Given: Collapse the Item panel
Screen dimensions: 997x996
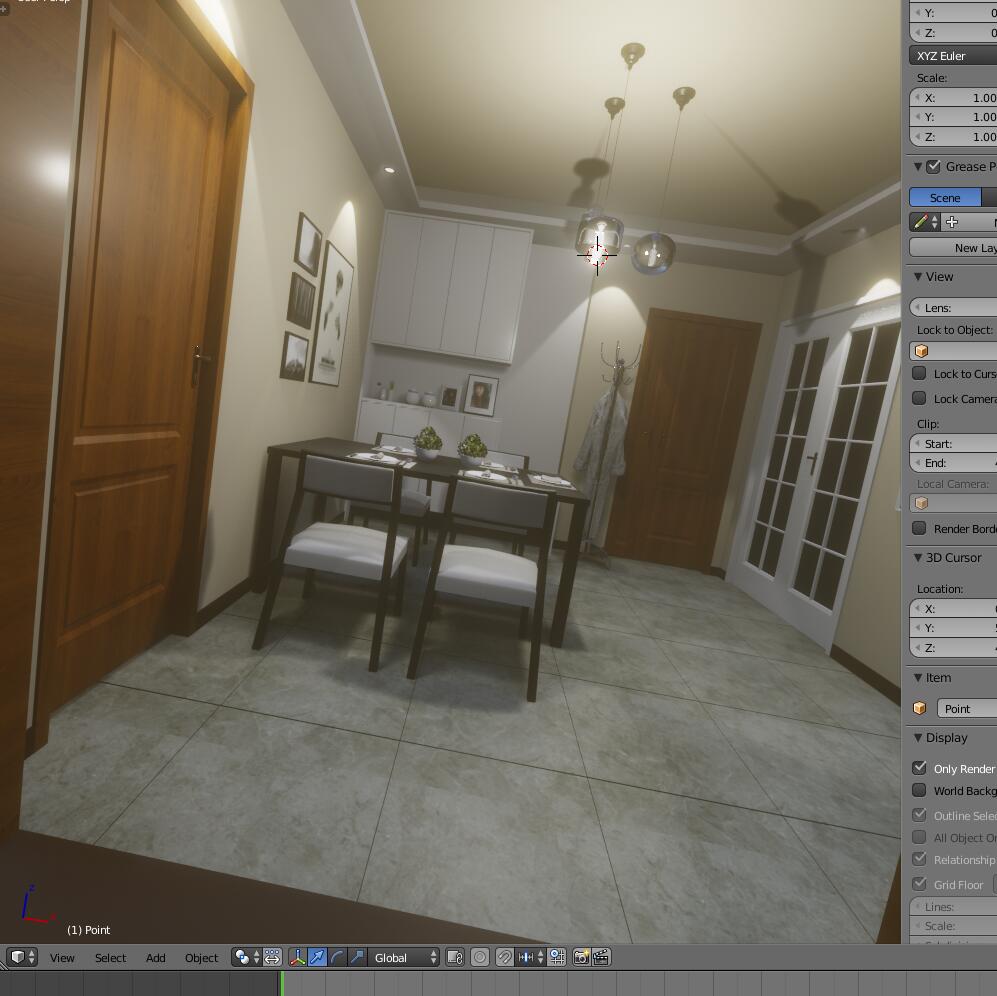Looking at the screenshot, I should 918,677.
